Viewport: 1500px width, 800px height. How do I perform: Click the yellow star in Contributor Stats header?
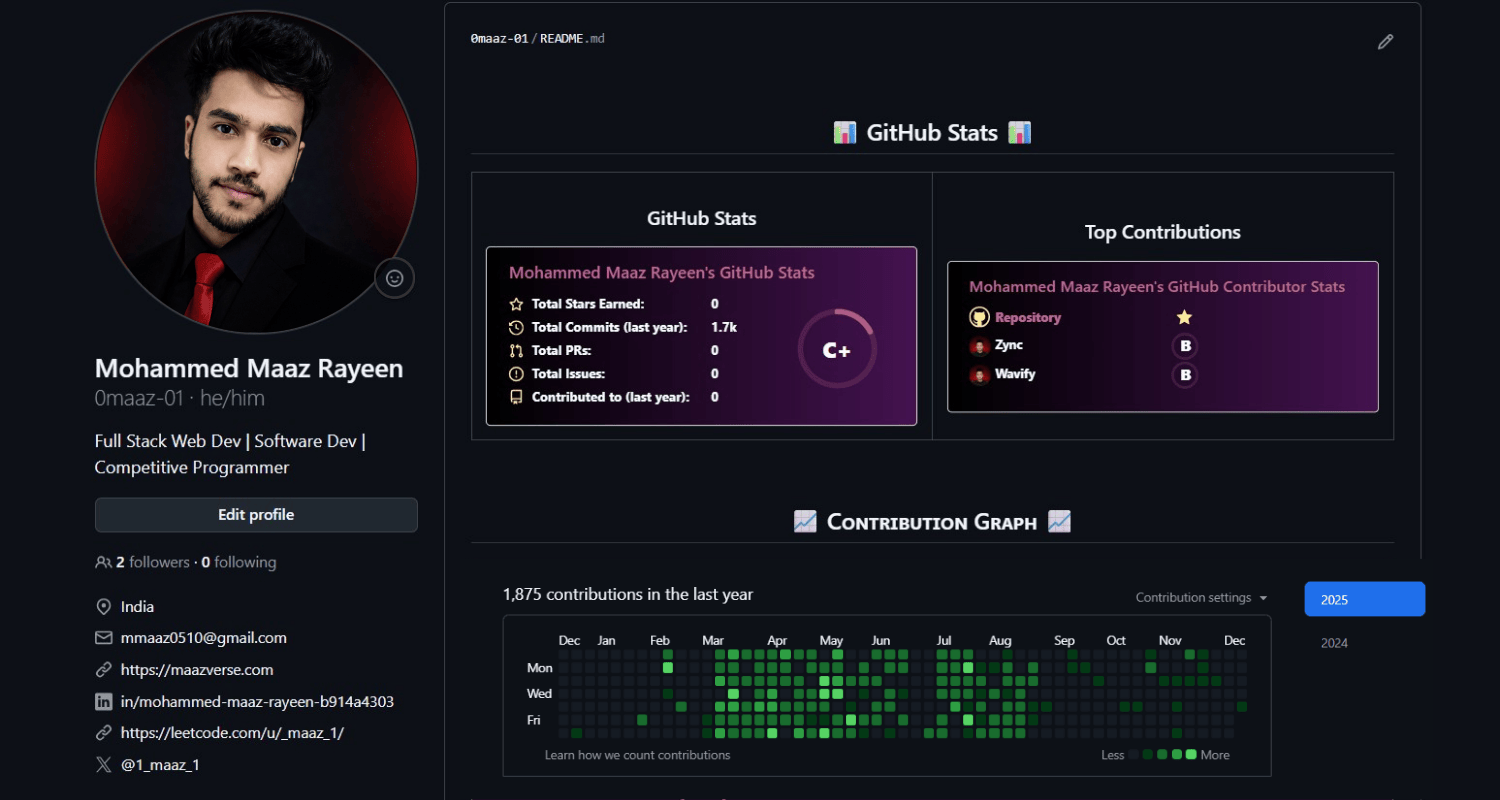[1184, 317]
